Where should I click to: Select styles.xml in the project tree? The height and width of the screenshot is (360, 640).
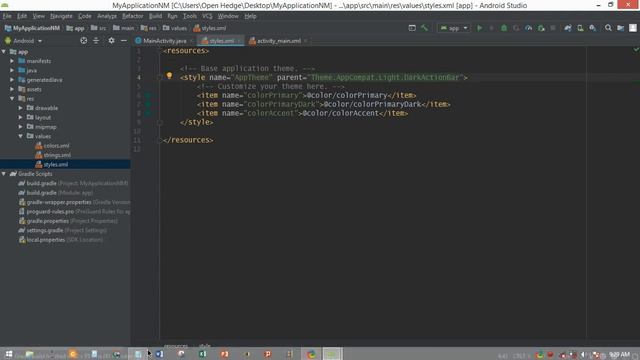[56, 164]
